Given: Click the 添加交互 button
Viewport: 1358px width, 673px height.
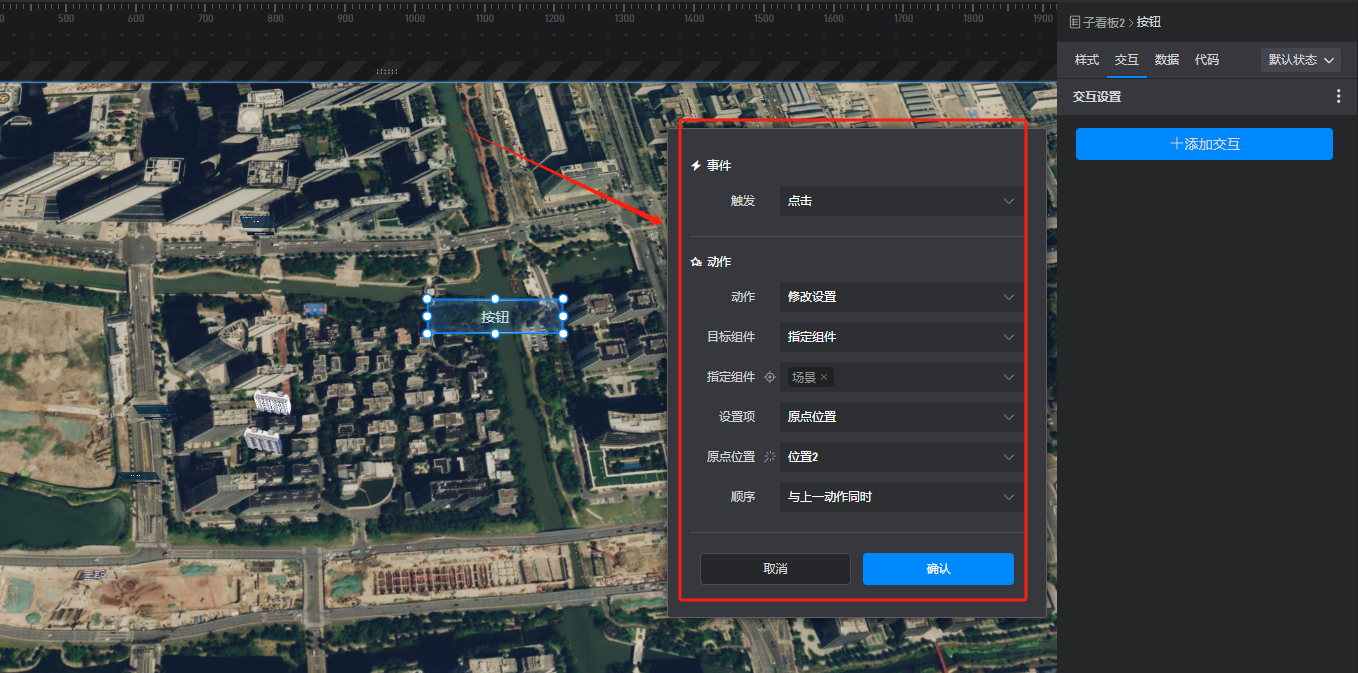Looking at the screenshot, I should (1204, 144).
